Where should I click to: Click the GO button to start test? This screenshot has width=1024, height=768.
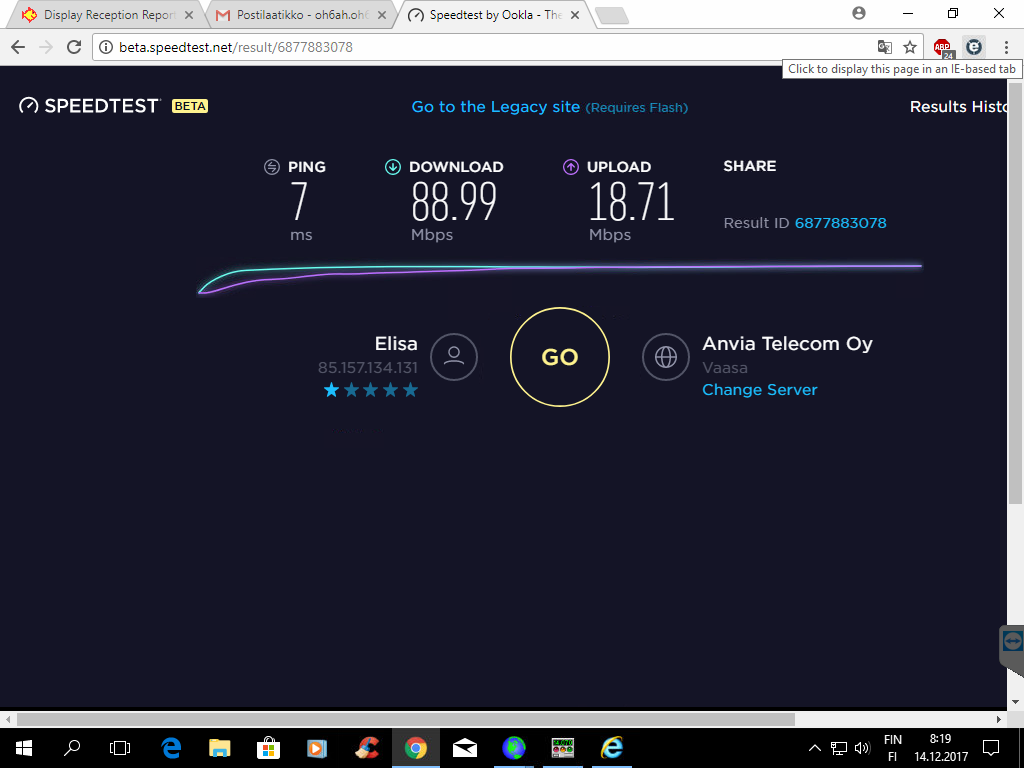pyautogui.click(x=560, y=357)
